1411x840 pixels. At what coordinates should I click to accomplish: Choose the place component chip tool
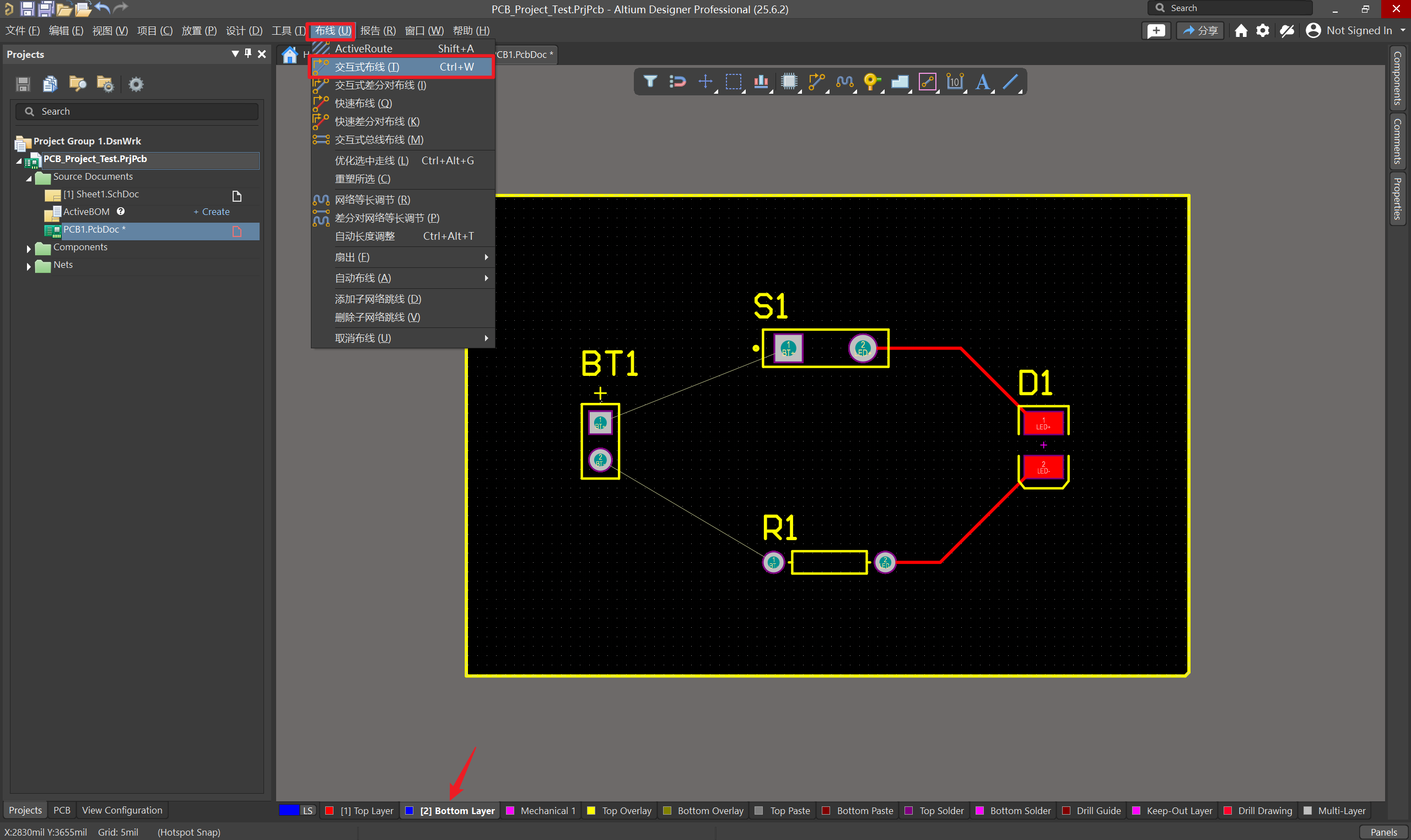coord(788,82)
